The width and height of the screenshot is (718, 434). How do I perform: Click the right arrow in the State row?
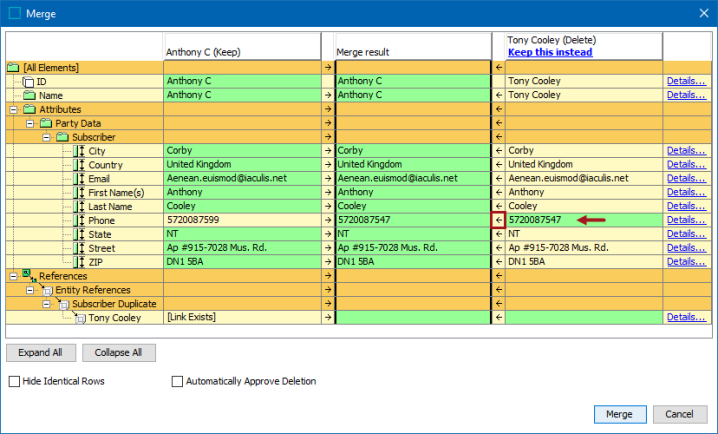coord(328,234)
